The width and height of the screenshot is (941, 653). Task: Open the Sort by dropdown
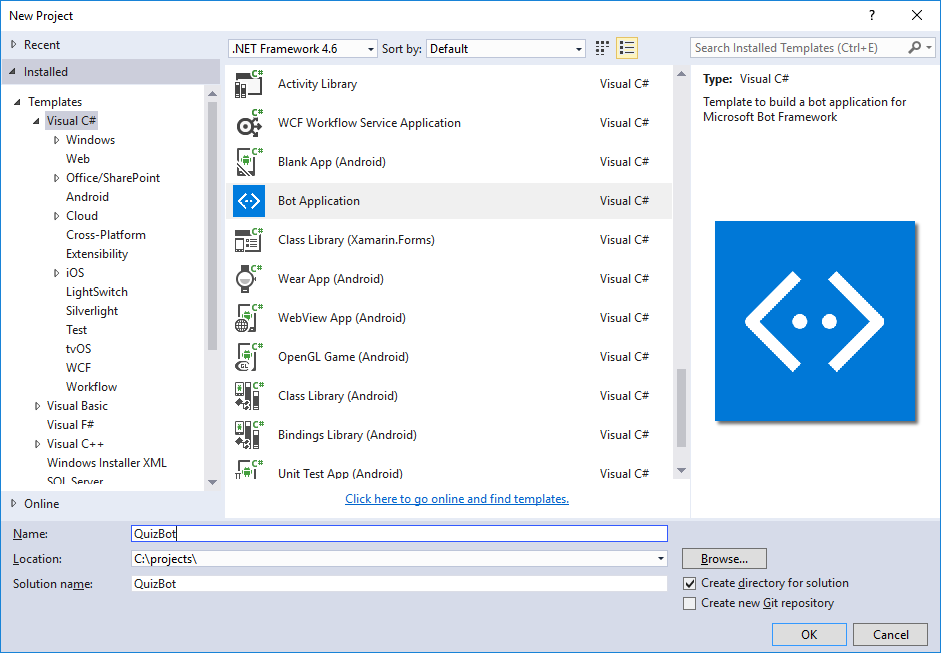pyautogui.click(x=578, y=47)
